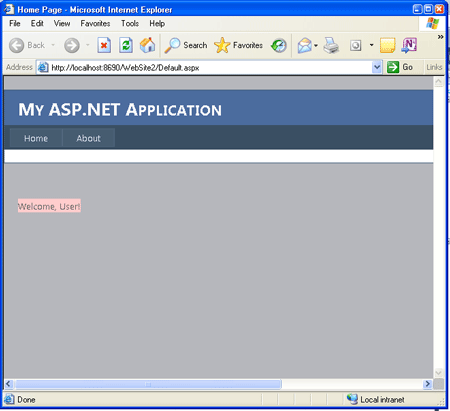
Task: Click the Local intranet zone icon
Action: tap(352, 399)
